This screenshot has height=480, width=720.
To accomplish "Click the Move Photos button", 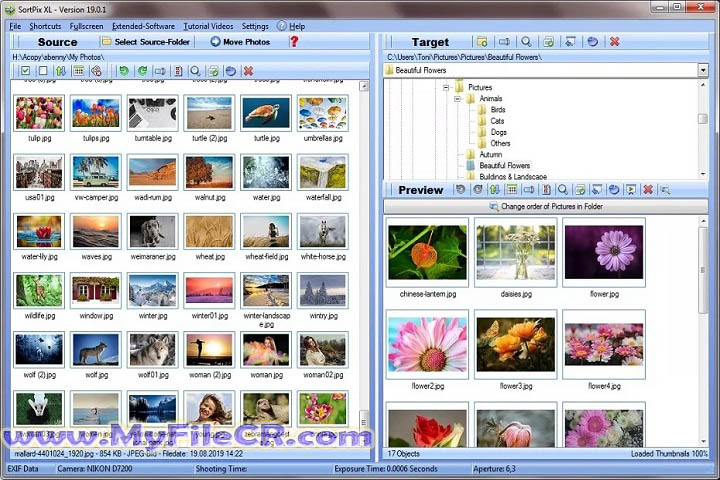I will (x=241, y=42).
